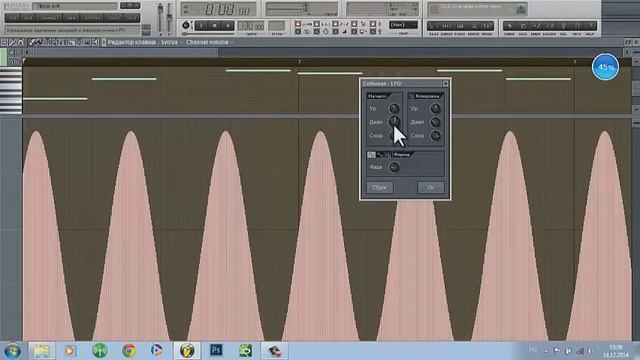Click the Render shortcut icon

tap(536, 27)
